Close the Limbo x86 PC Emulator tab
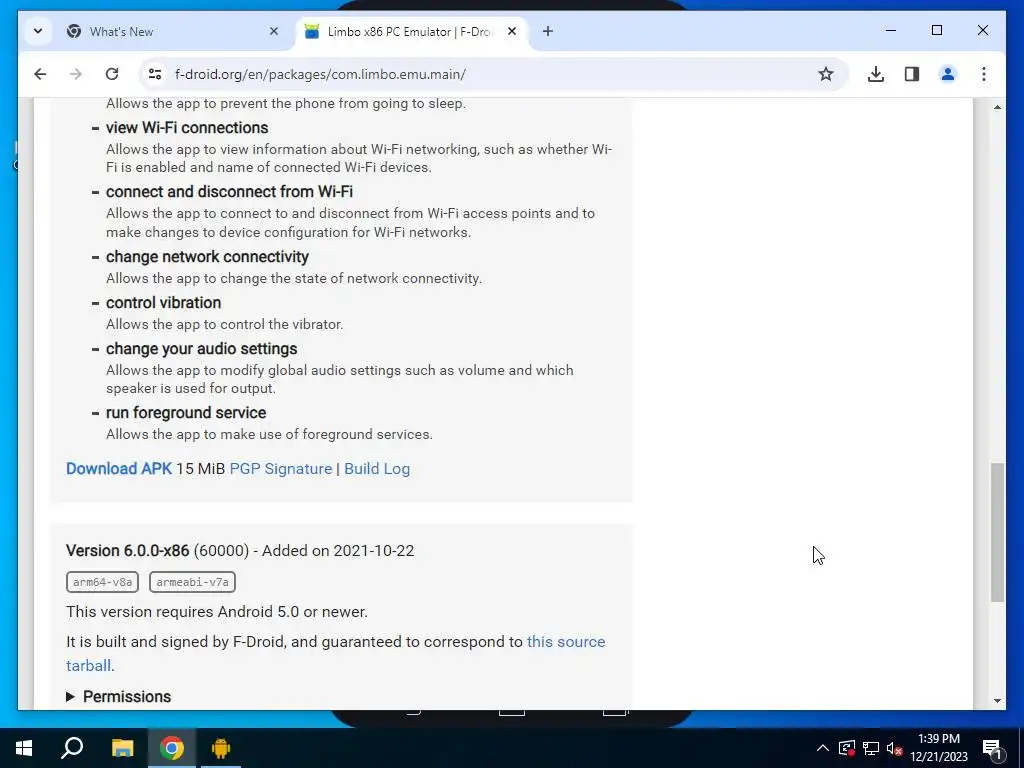1024x768 pixels. coord(512,31)
